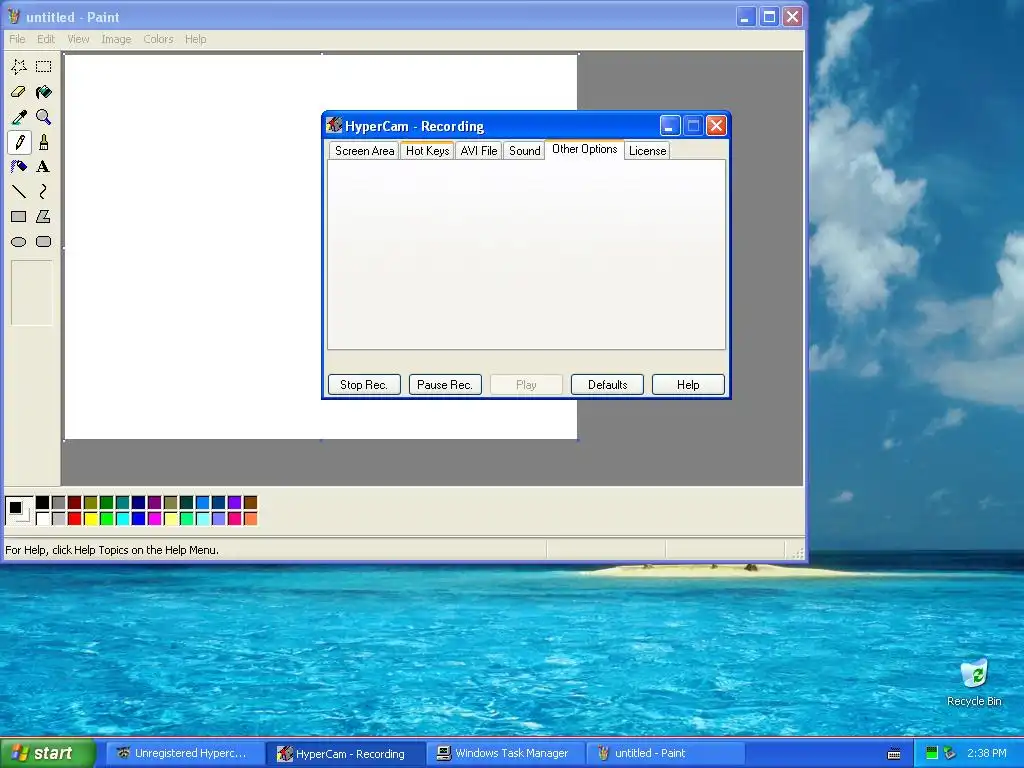Viewport: 1024px width, 768px height.
Task: Select the Rounded Rectangle tool
Action: tap(44, 242)
